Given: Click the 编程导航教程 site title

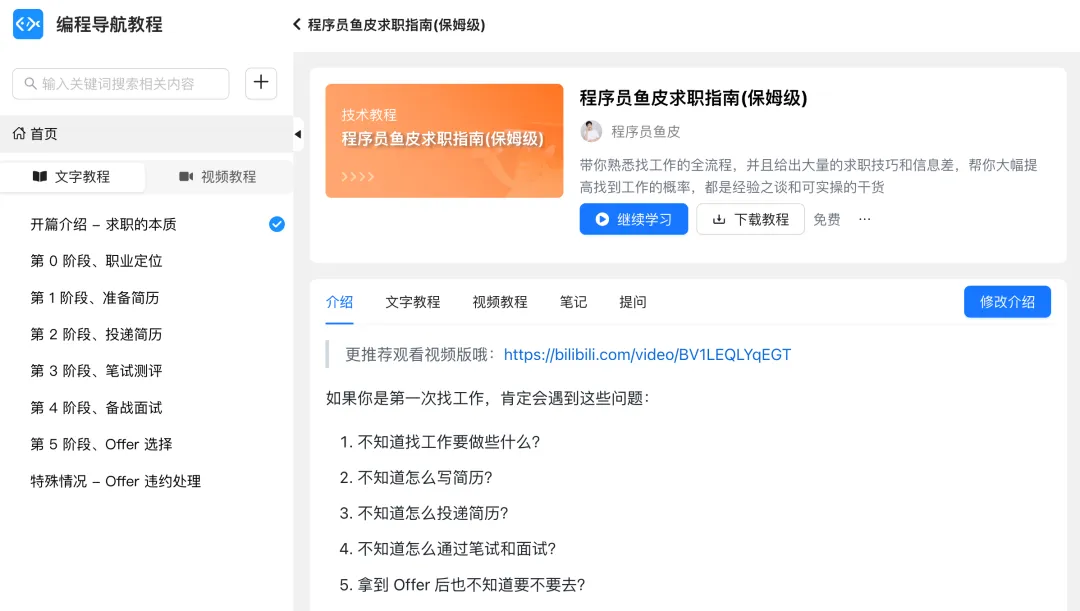Looking at the screenshot, I should [x=110, y=25].
